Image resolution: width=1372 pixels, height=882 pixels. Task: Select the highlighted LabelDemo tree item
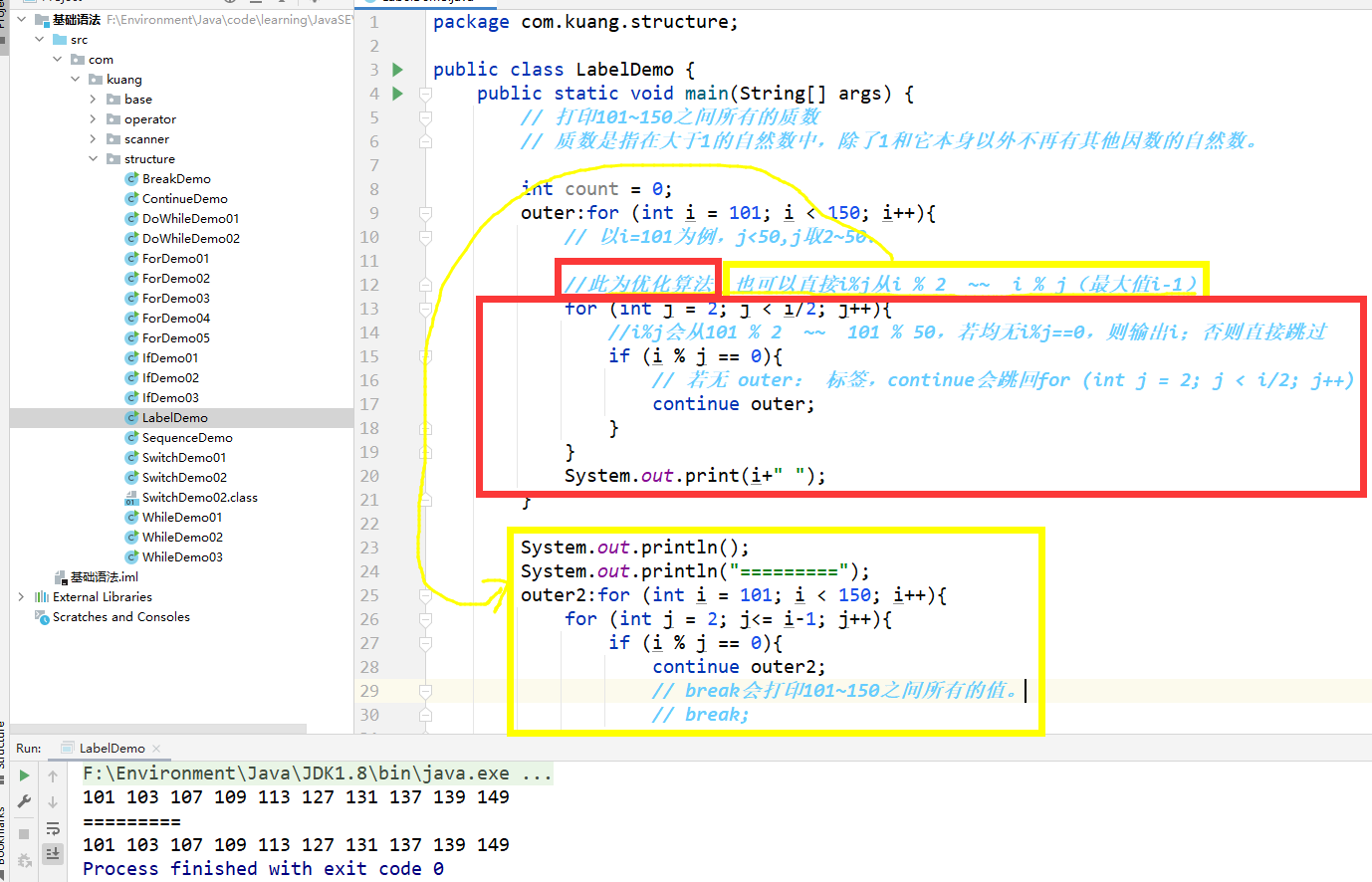(181, 418)
